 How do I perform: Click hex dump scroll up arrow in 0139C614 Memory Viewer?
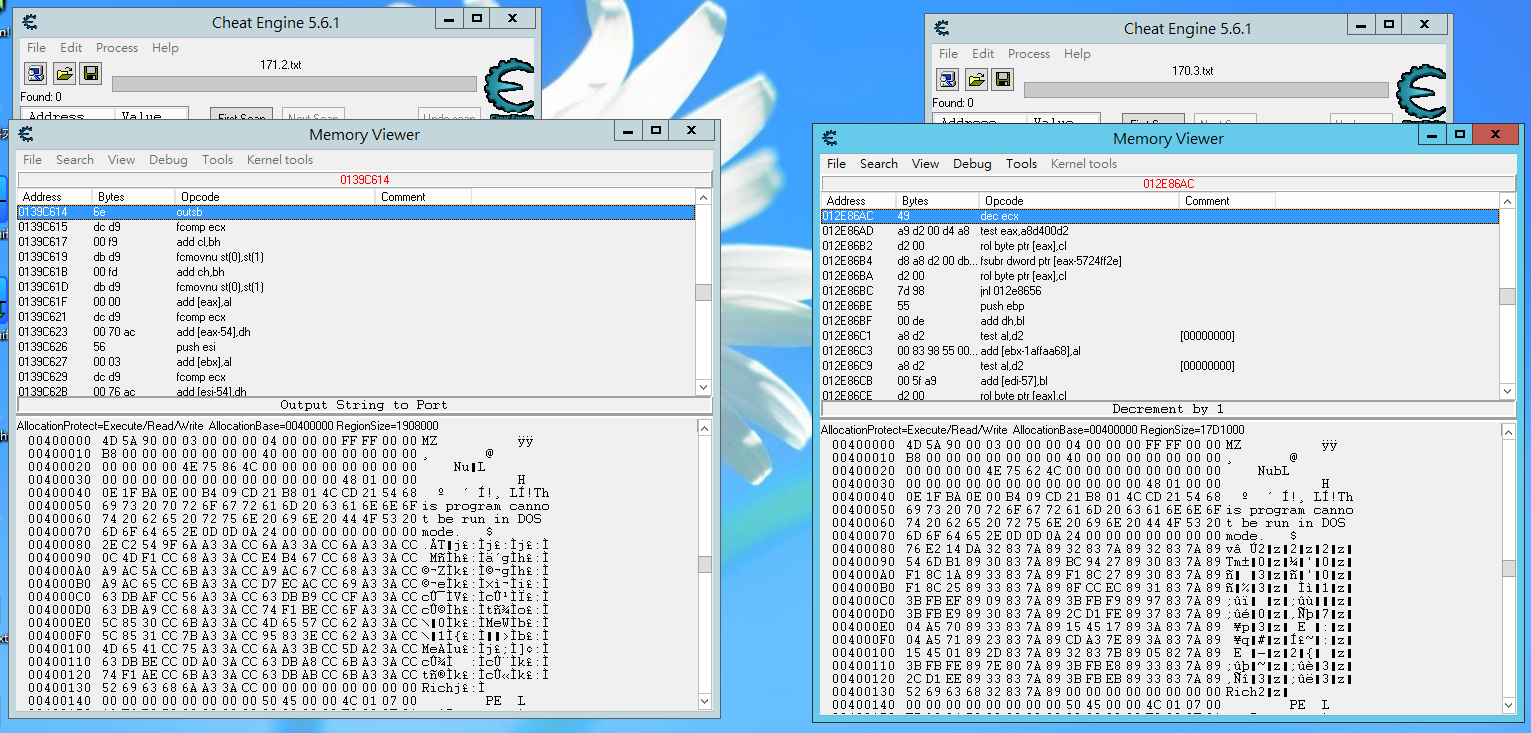click(x=704, y=427)
